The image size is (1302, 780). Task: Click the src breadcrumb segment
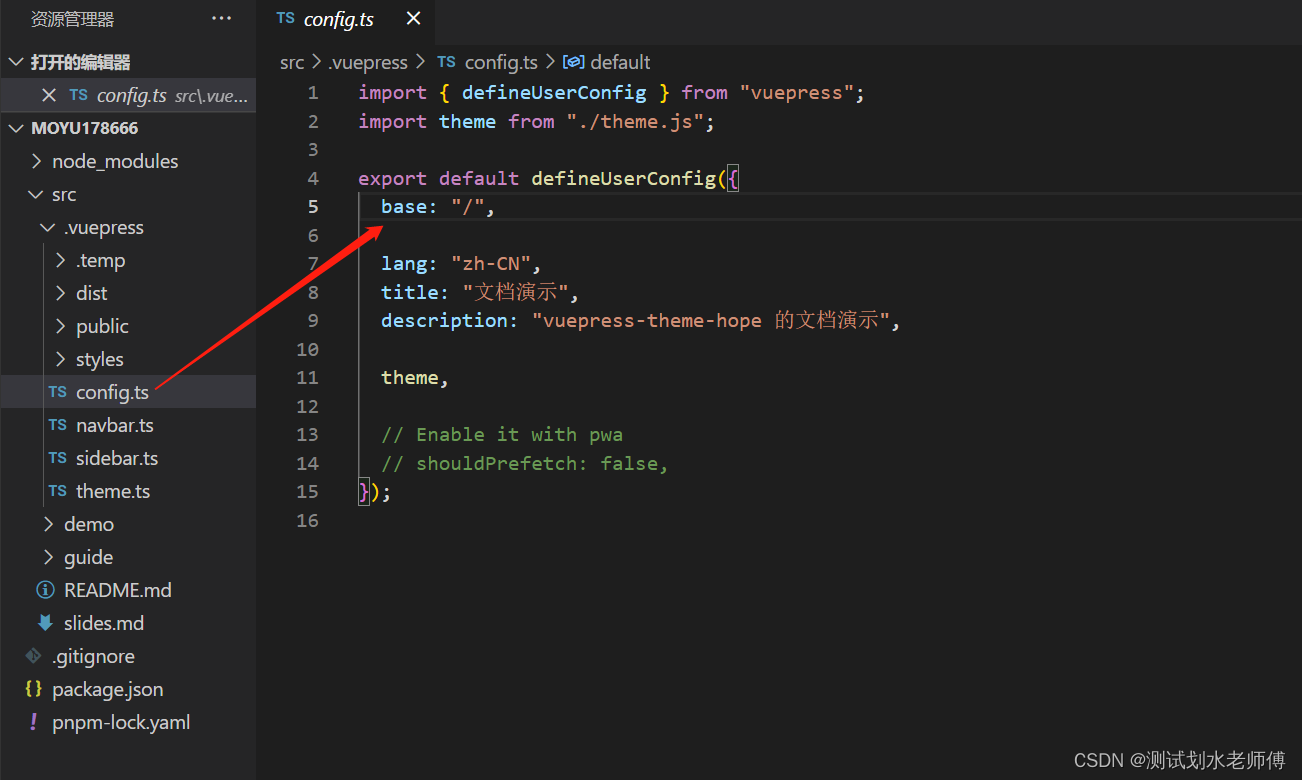pyautogui.click(x=292, y=62)
